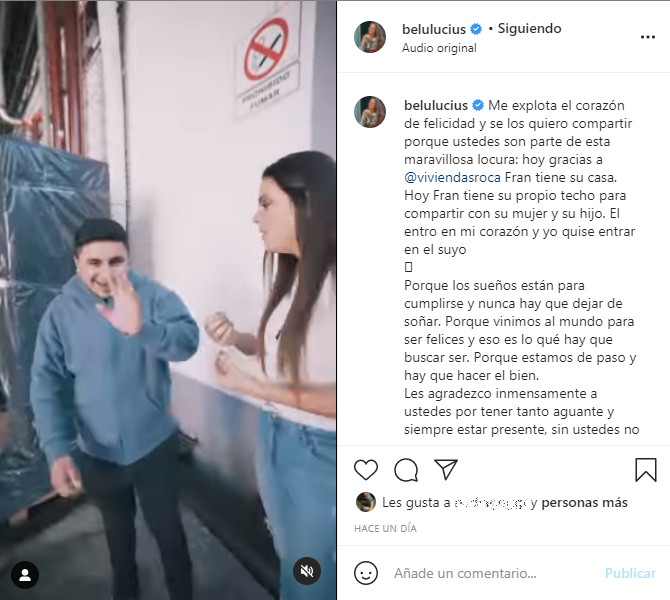Open comments via speech bubble icon
Image resolution: width=670 pixels, height=600 pixels.
[x=406, y=470]
